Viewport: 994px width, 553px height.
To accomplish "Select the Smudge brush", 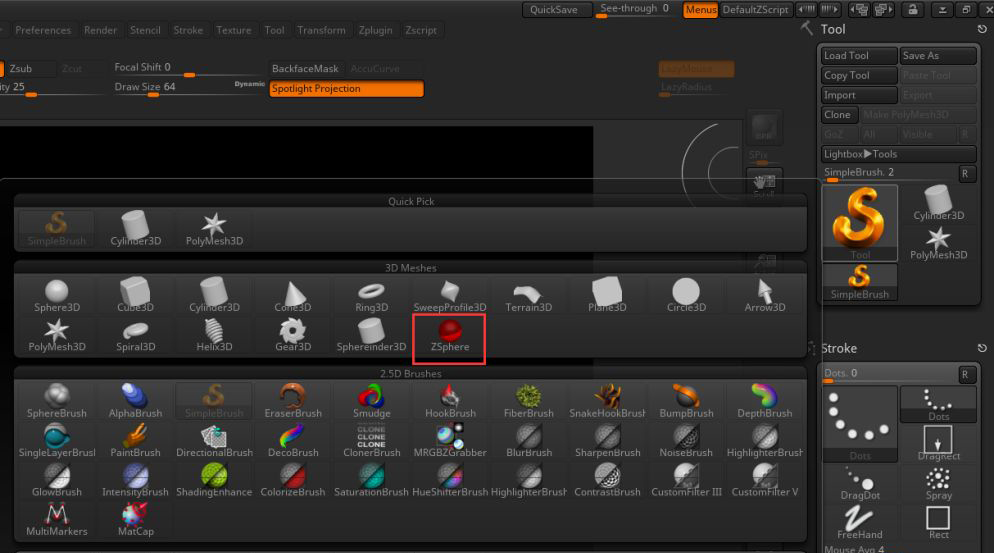I will click(371, 402).
